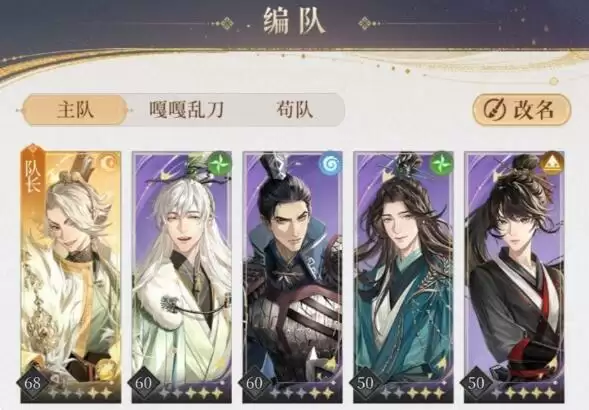Select the 主队 team tab
This screenshot has height=410, width=589.
pos(75,110)
